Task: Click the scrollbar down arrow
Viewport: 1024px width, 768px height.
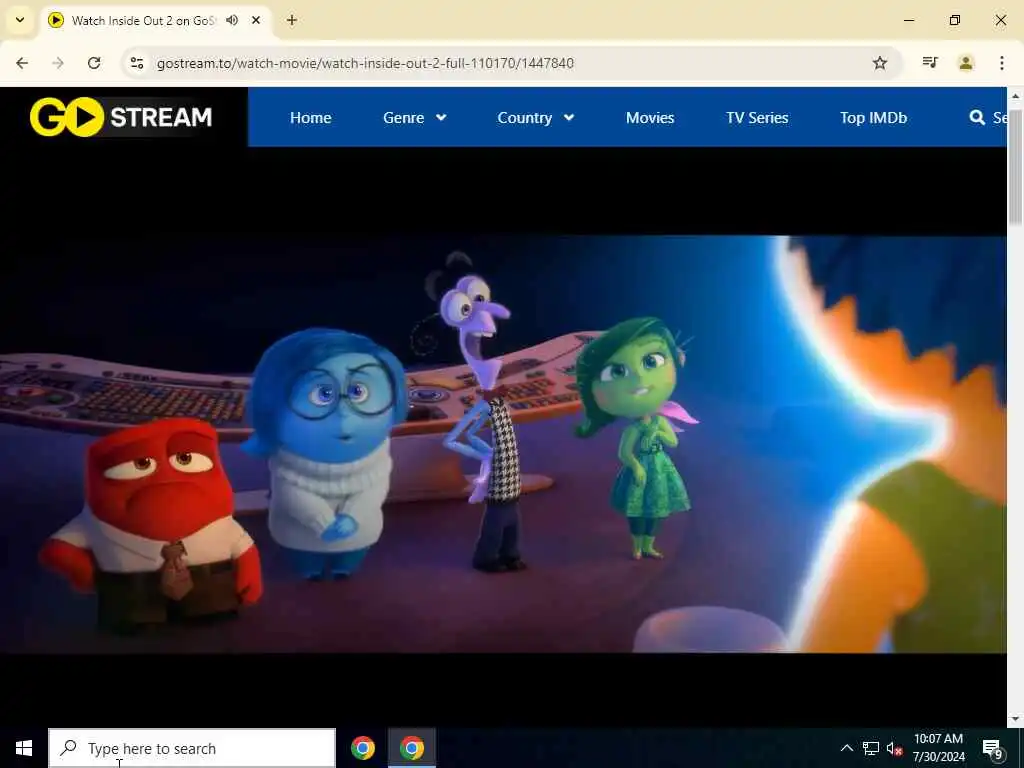Action: (x=1016, y=718)
